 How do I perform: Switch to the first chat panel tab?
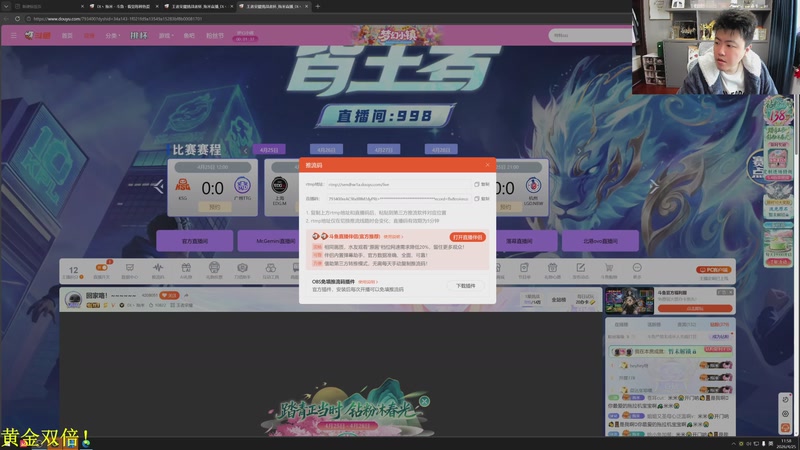[621, 324]
